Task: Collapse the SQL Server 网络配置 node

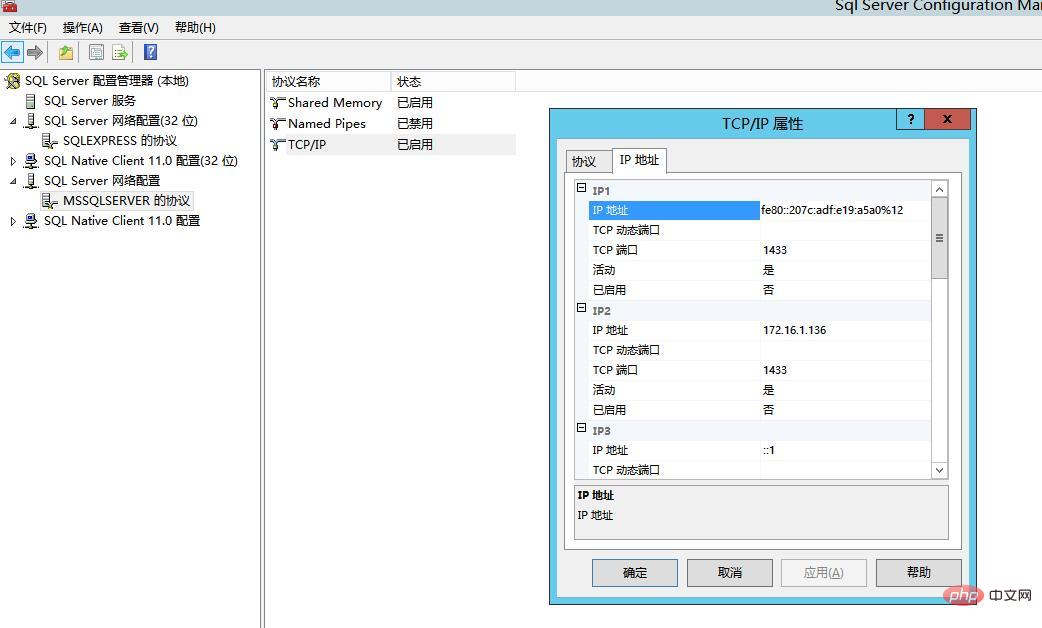Action: click(x=13, y=181)
